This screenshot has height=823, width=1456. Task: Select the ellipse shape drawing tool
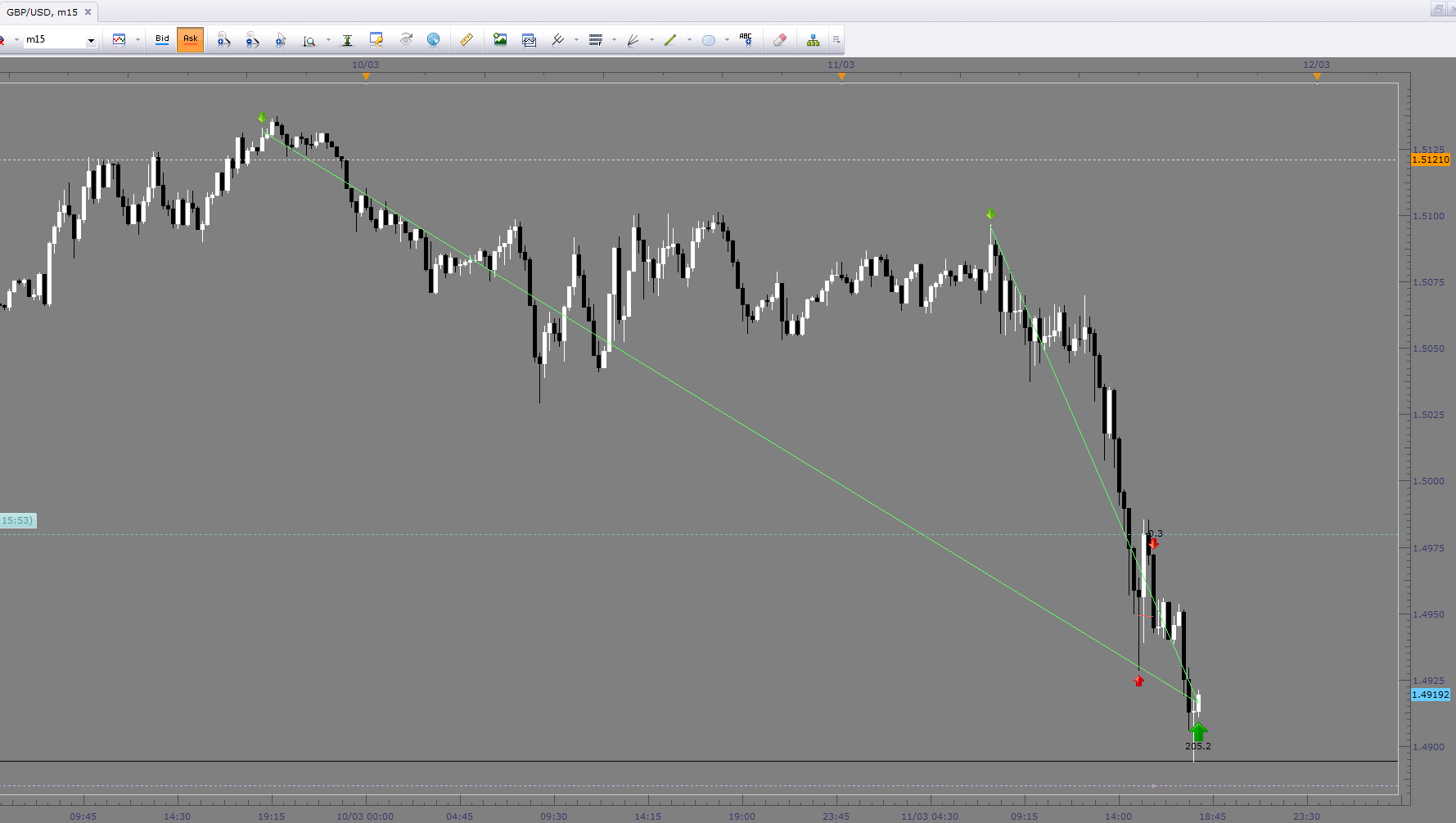(709, 39)
